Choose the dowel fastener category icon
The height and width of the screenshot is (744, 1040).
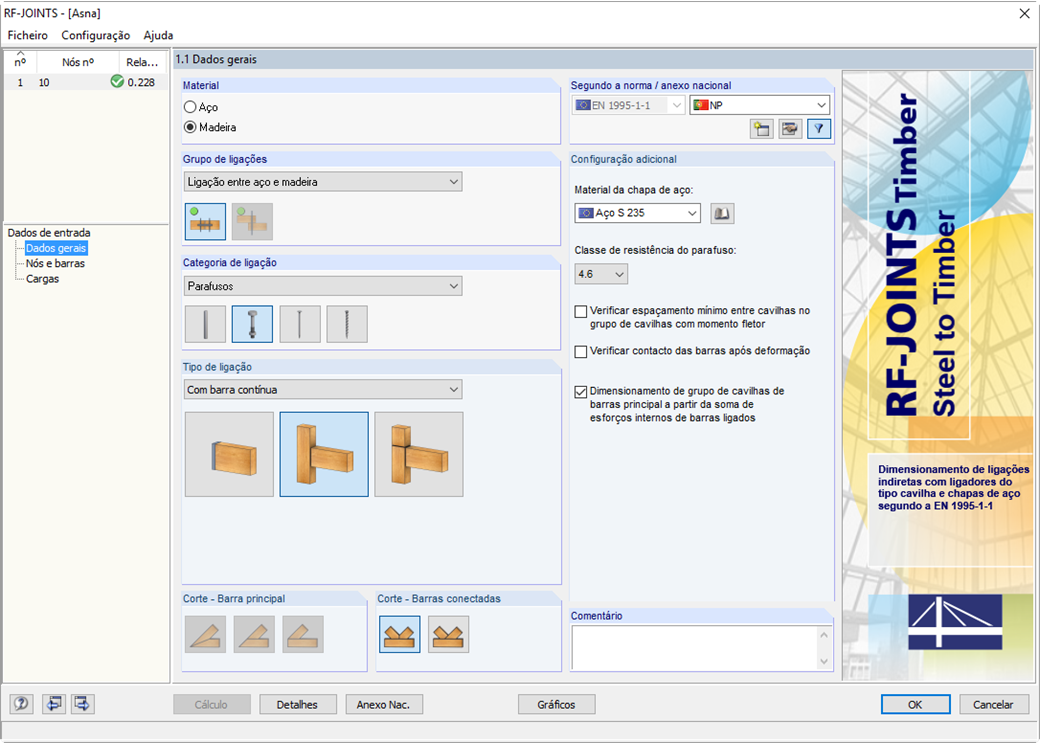pos(206,324)
